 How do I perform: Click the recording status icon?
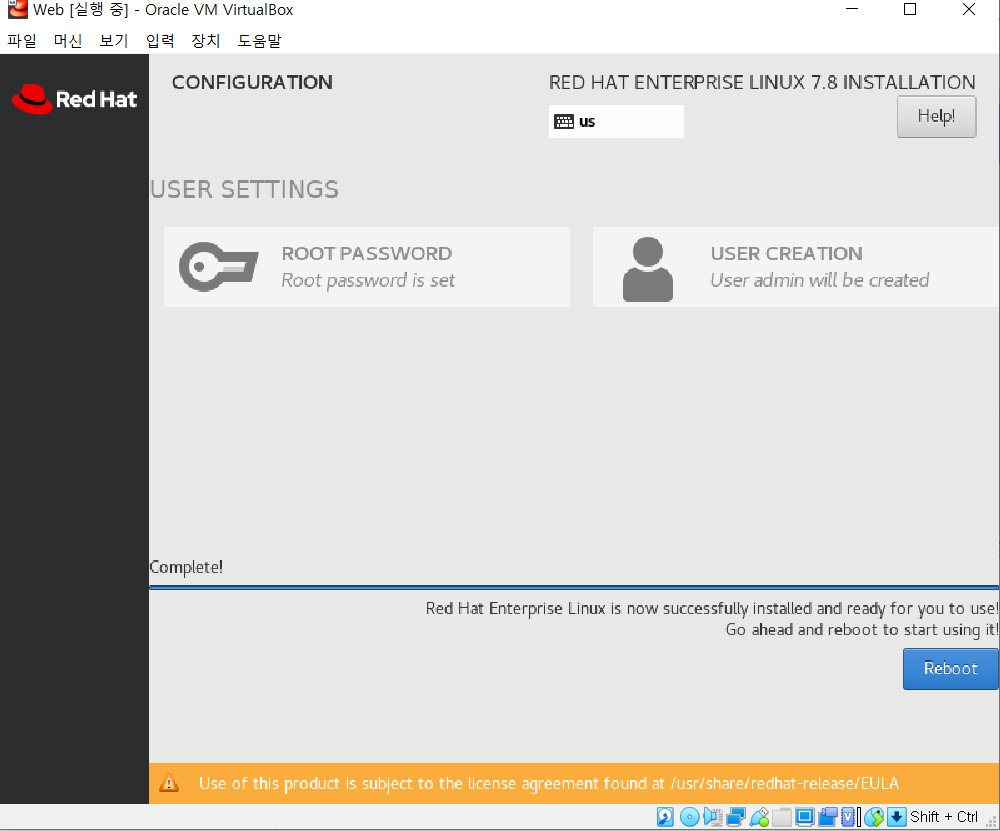[x=828, y=817]
